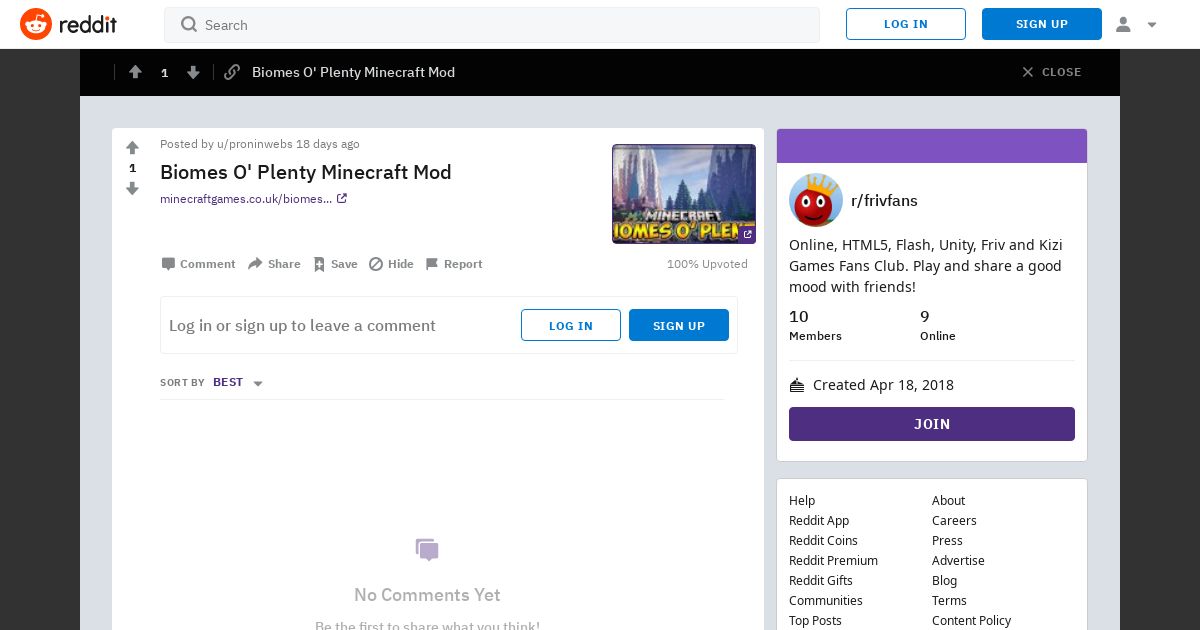The image size is (1200, 630).
Task: Click the Comment button
Action: (x=198, y=264)
